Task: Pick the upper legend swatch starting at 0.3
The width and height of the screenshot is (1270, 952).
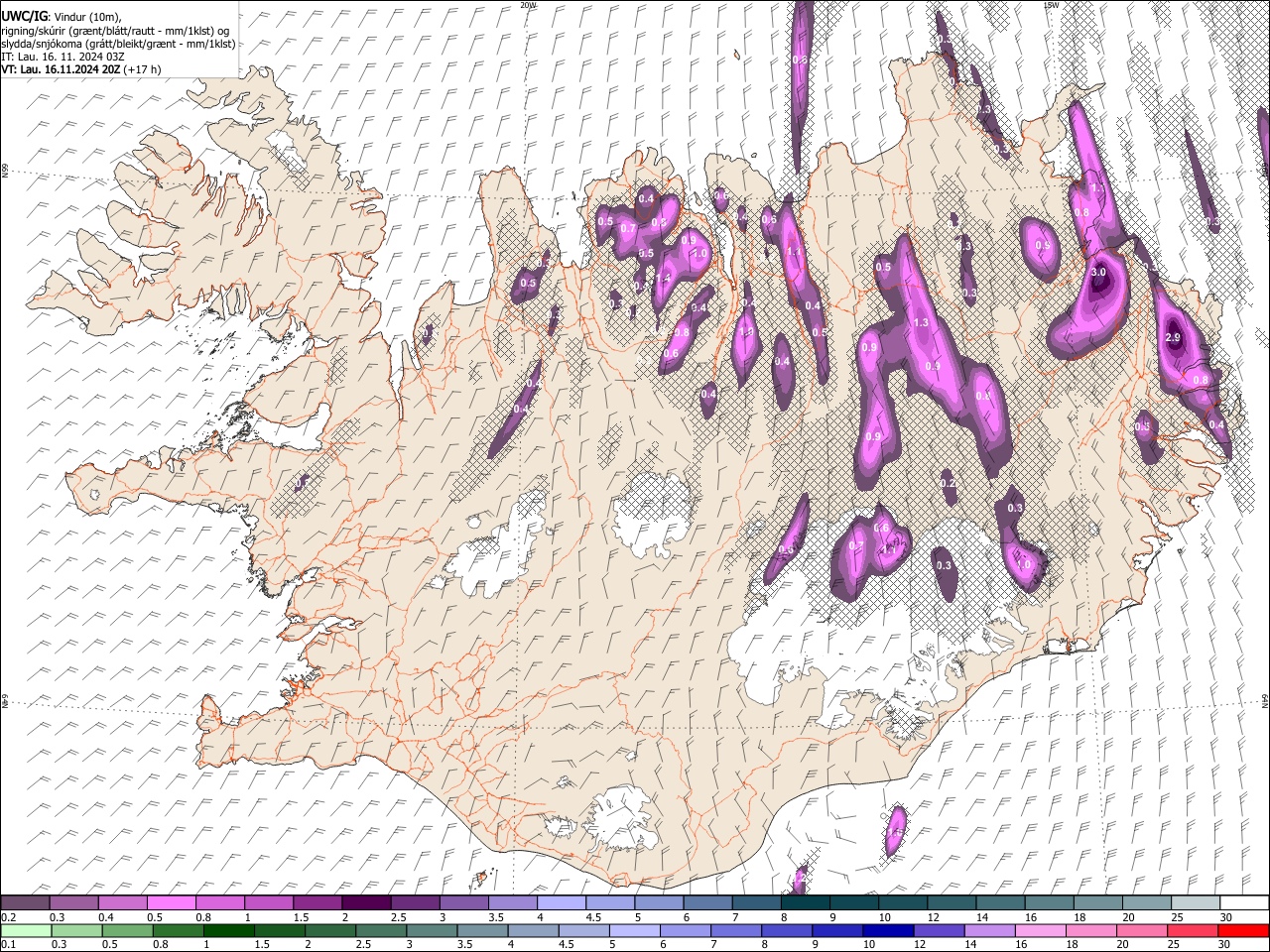Action: [x=73, y=903]
